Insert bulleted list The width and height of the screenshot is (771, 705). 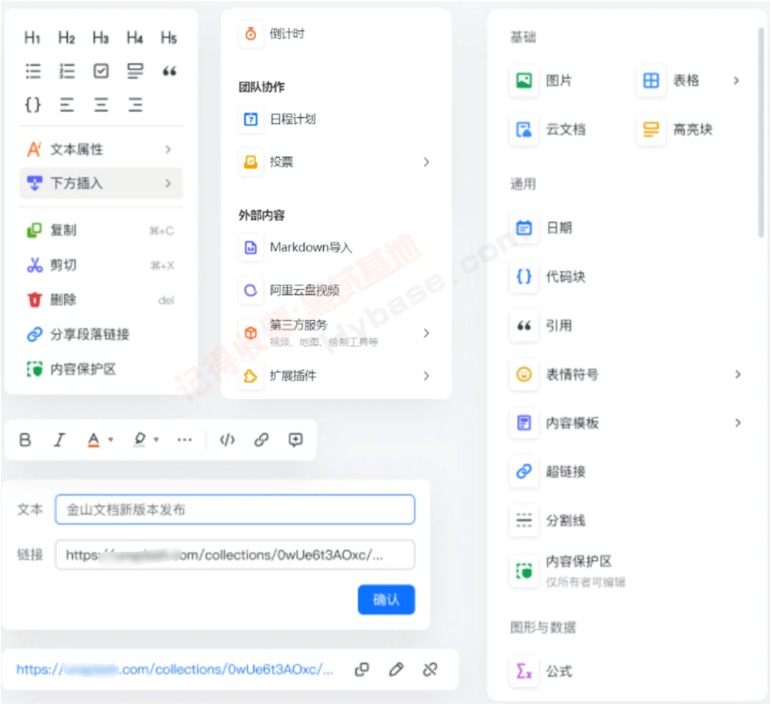33,71
